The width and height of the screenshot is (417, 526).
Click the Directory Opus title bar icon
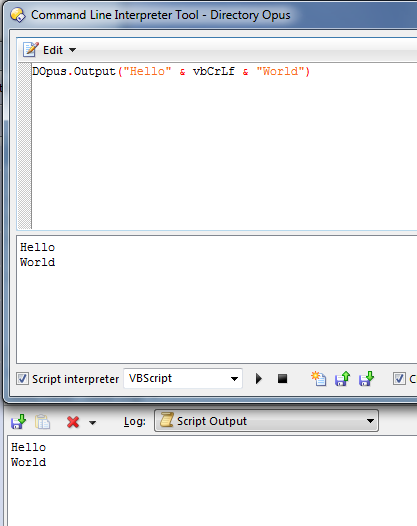point(17,15)
